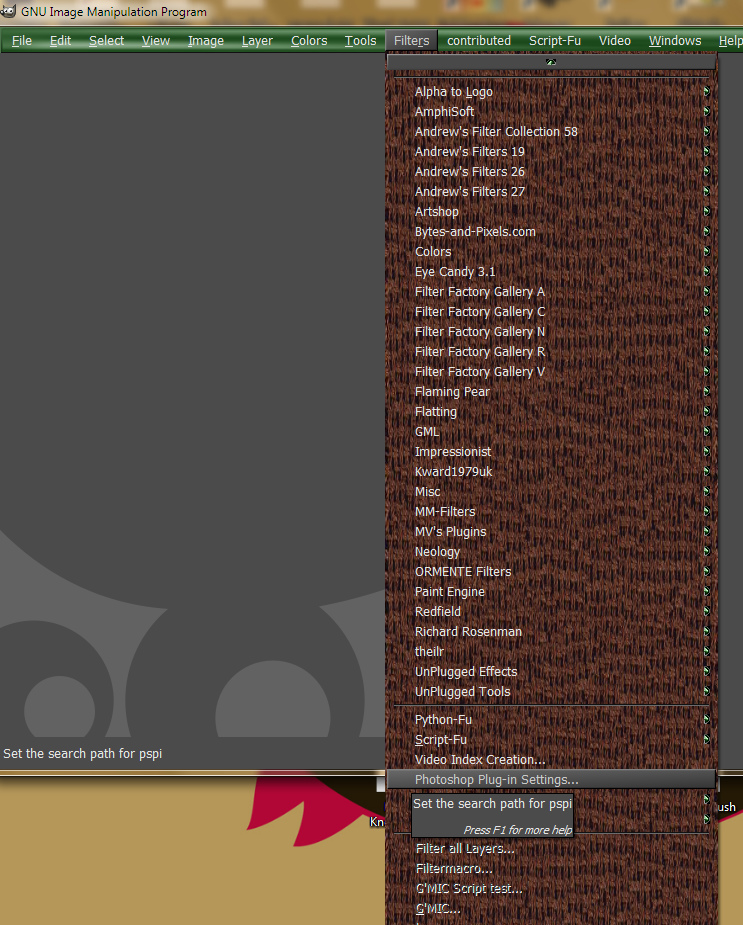Choose Filter all Layers... entry
Screen dimensions: 743x925
coord(551,849)
